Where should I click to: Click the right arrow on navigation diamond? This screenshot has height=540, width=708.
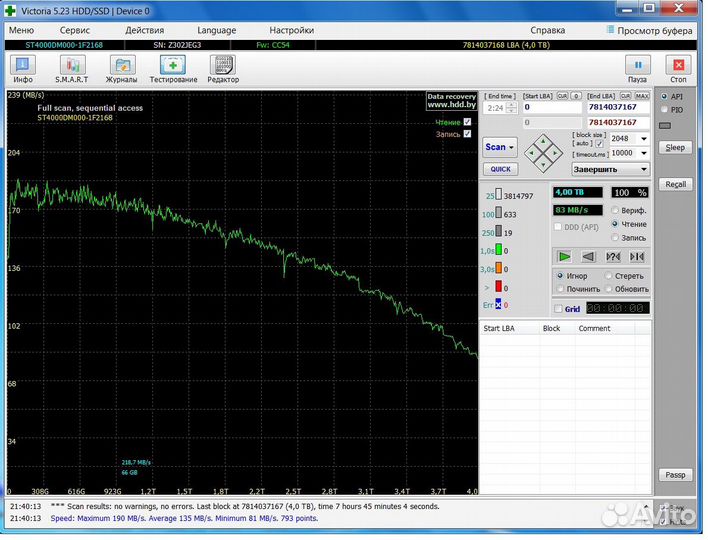555,154
